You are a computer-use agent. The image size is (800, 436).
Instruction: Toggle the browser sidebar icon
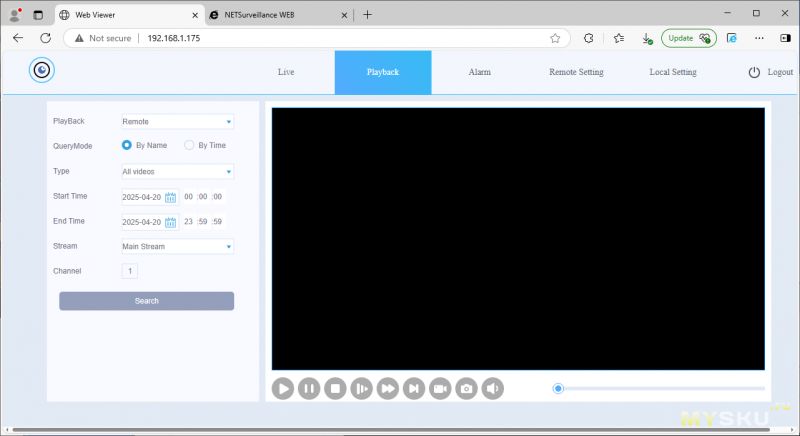(x=785, y=38)
